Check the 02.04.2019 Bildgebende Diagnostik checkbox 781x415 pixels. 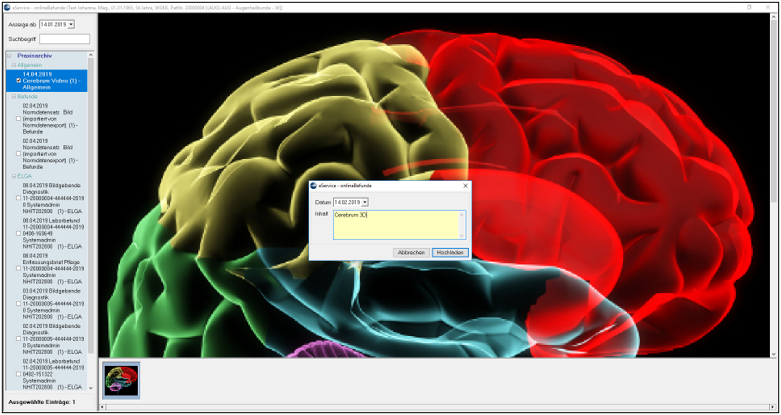tap(18, 338)
